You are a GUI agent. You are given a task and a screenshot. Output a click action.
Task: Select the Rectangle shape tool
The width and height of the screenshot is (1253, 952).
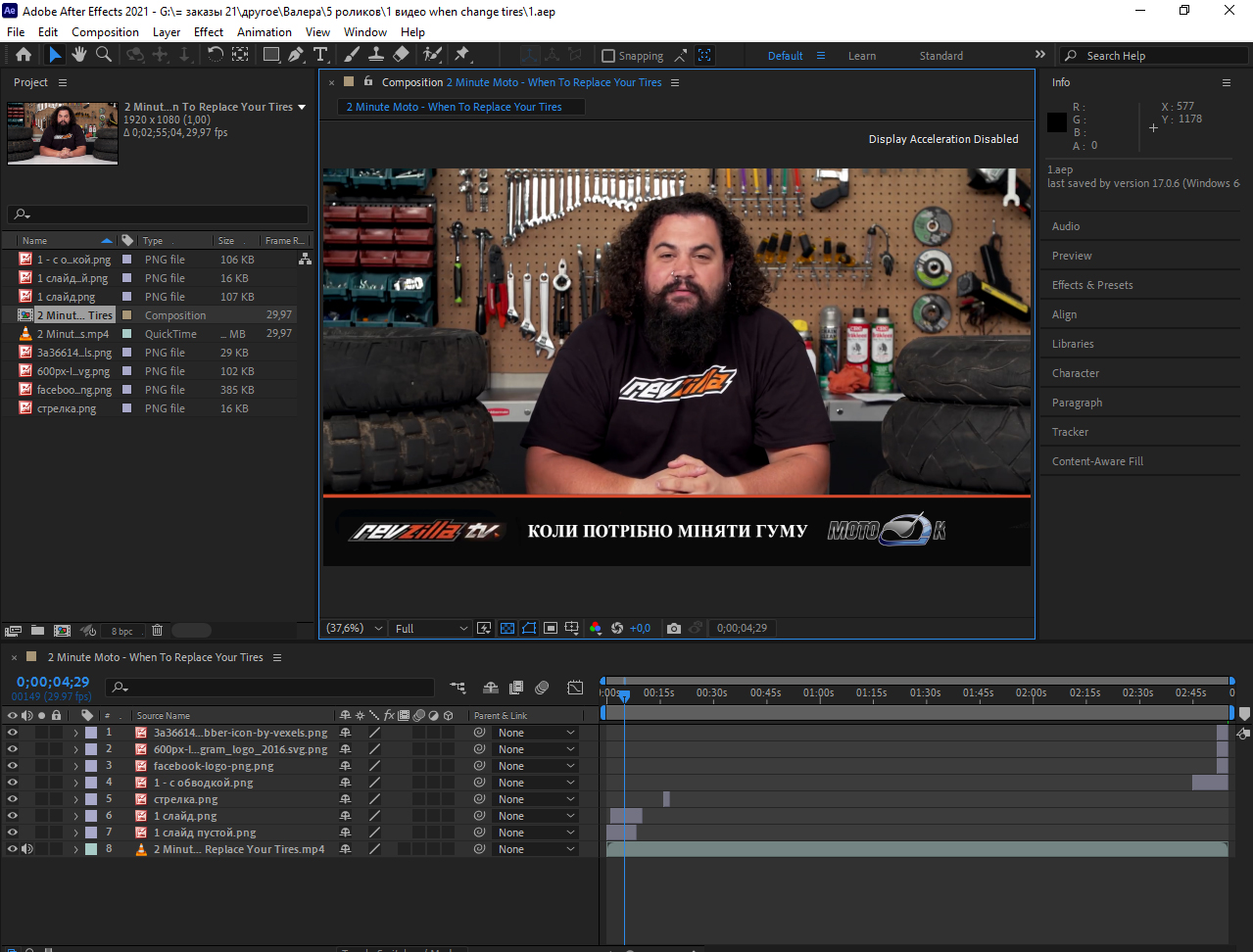(271, 55)
